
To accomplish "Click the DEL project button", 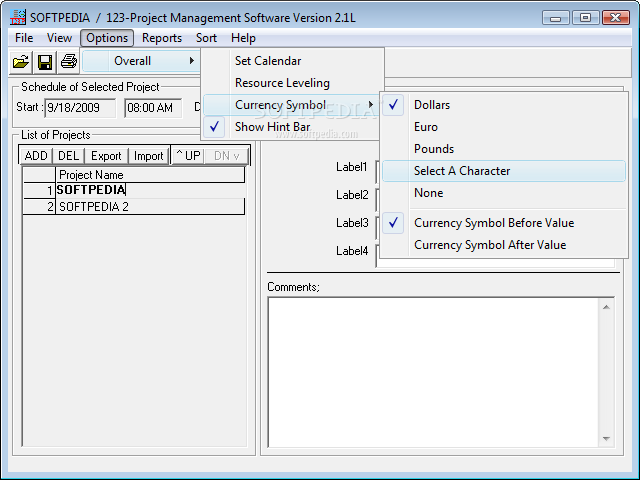I will tap(68, 156).
